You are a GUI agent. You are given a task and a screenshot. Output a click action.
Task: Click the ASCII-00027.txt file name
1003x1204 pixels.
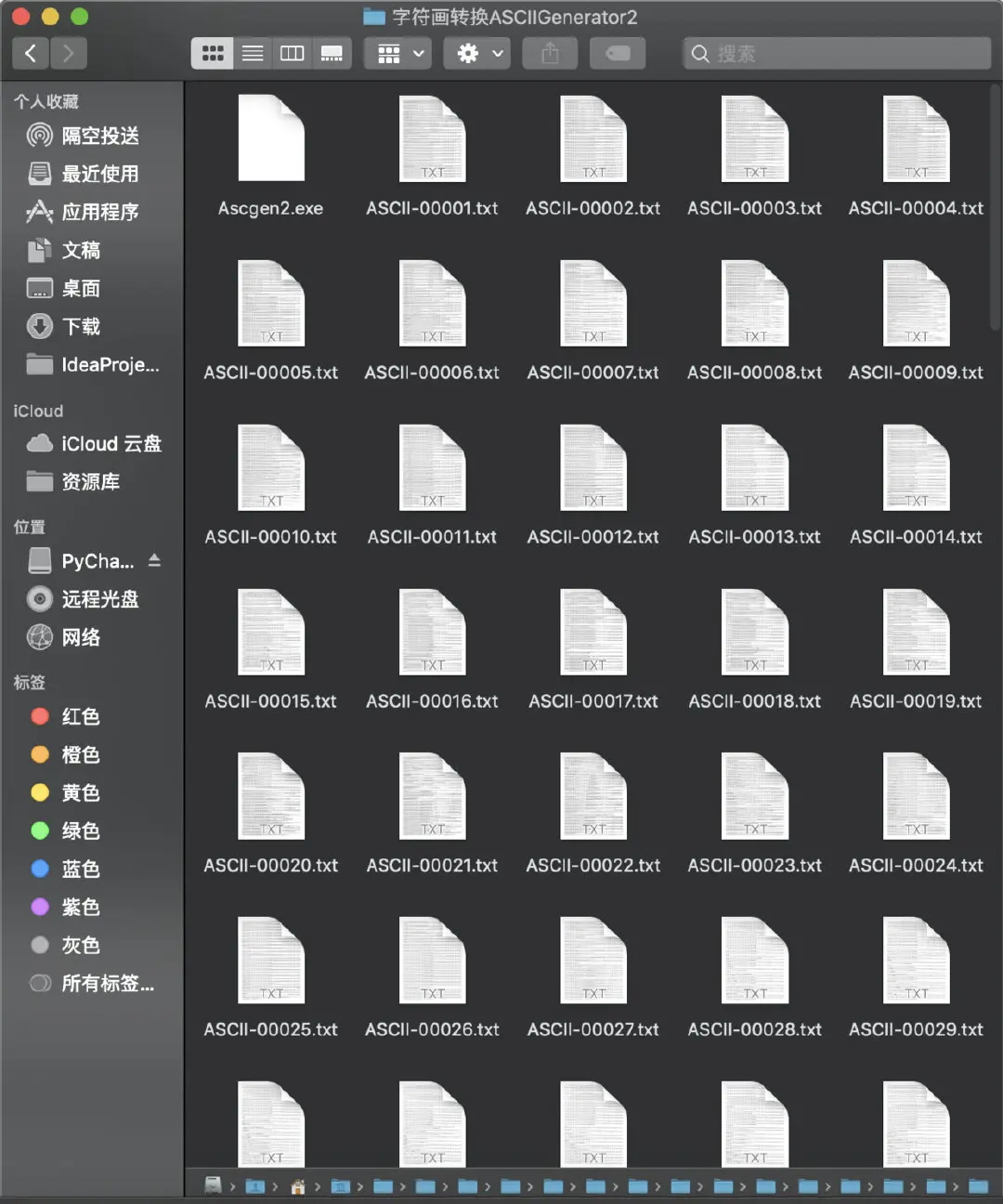pyautogui.click(x=593, y=1029)
